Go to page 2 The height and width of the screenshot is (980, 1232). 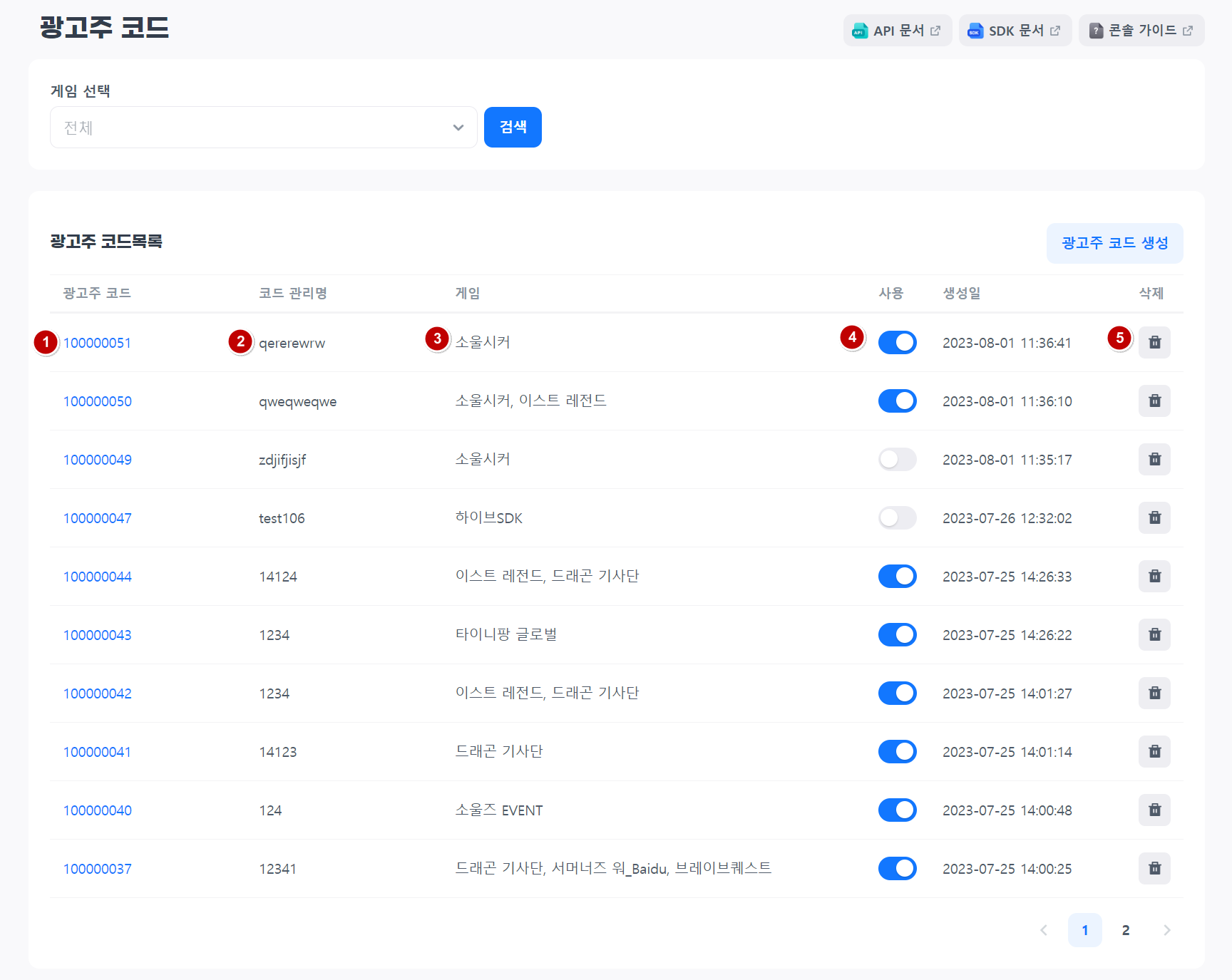tap(1126, 930)
